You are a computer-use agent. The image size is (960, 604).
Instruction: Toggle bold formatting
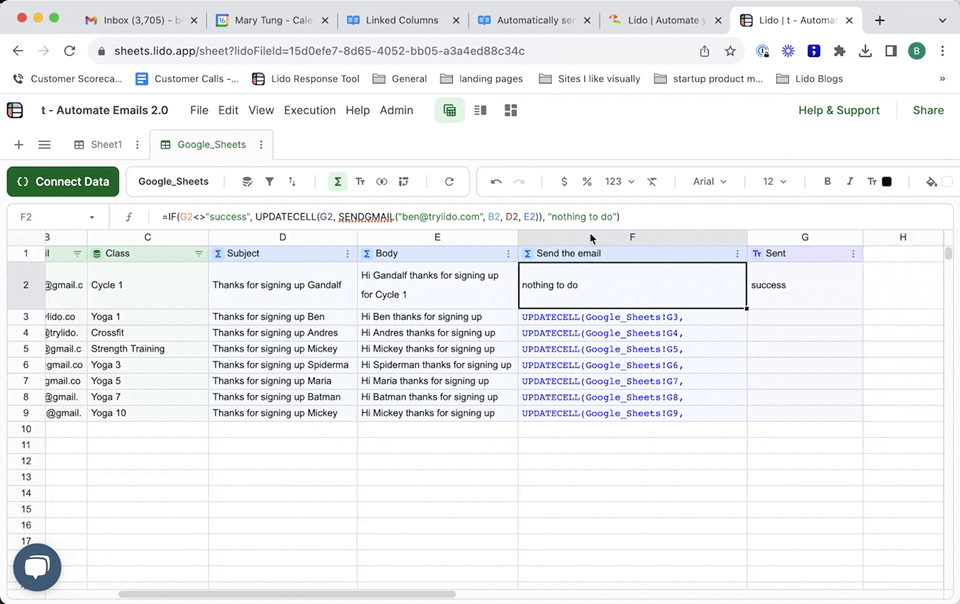(827, 182)
